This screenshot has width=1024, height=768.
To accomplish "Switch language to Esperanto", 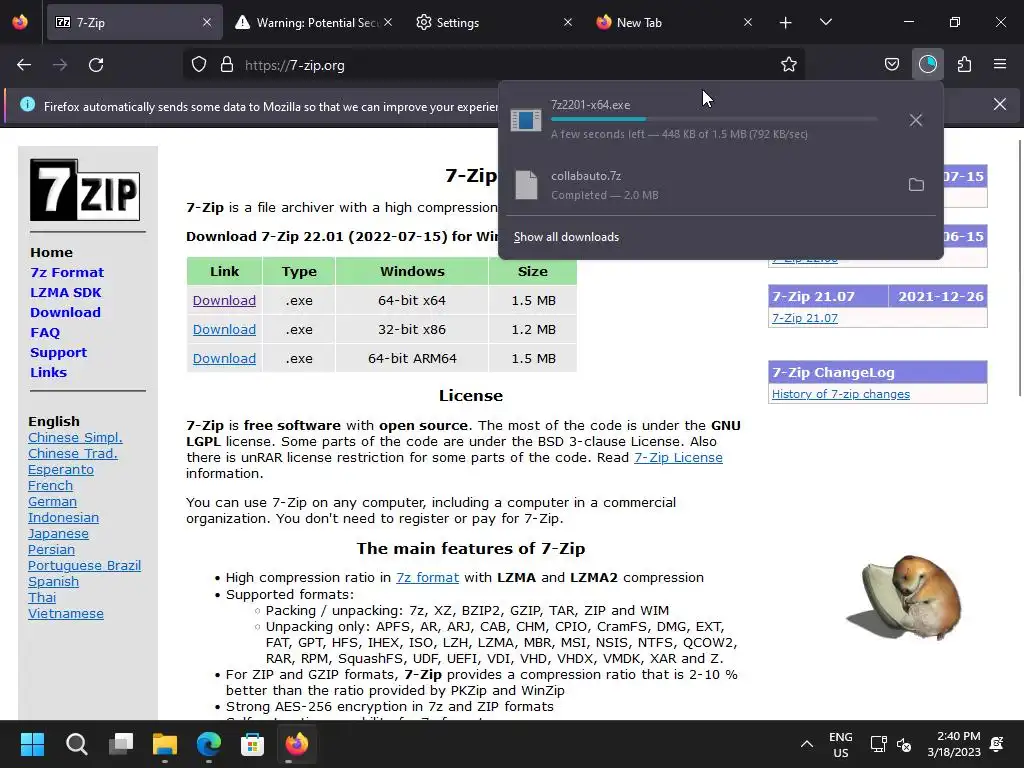I will point(61,470).
